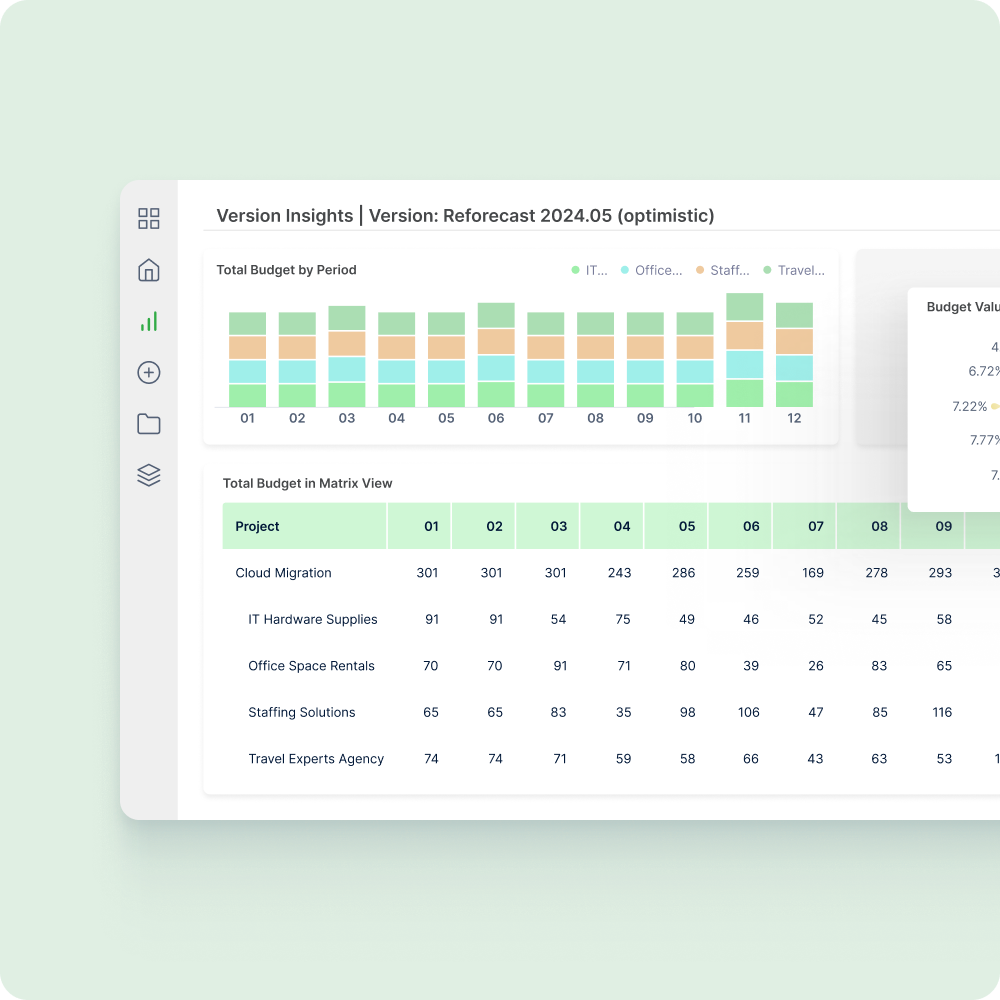Select the Office Space Rentals row
Viewport: 1000px width, 1000px height.
pos(311,666)
